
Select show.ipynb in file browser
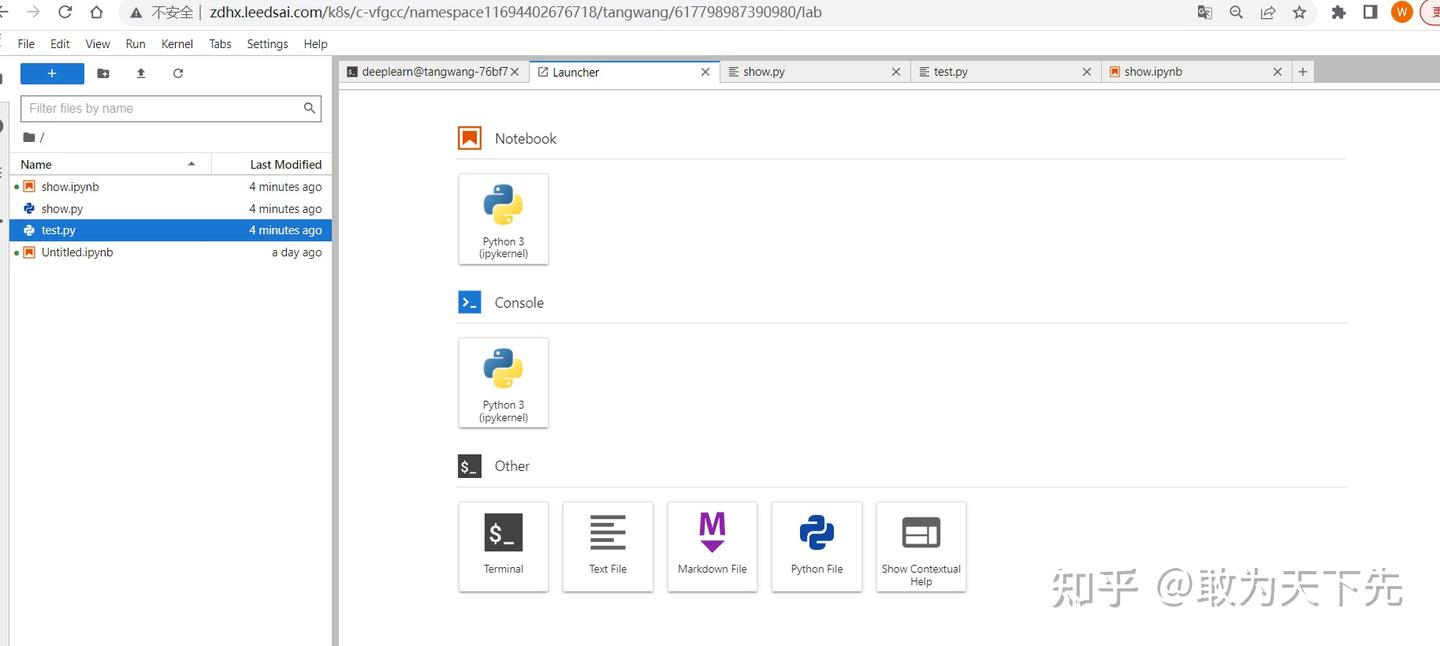(x=170, y=187)
